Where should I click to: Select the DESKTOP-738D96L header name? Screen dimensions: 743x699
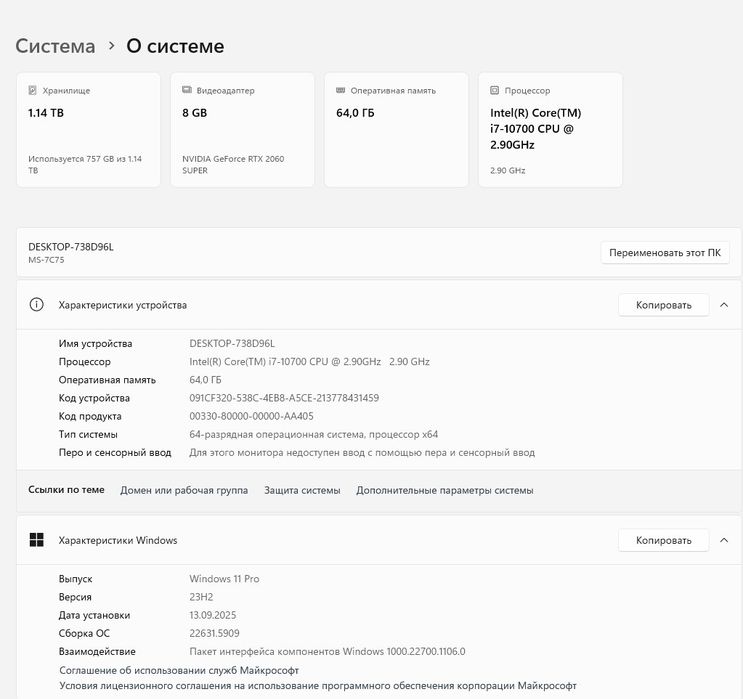point(71,247)
